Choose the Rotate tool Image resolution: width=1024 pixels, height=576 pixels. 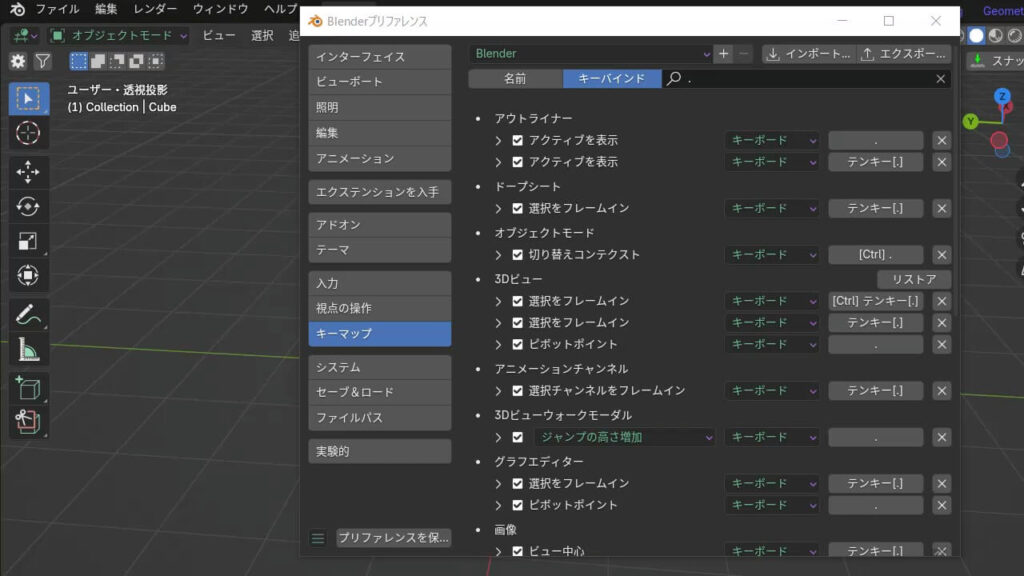point(28,206)
